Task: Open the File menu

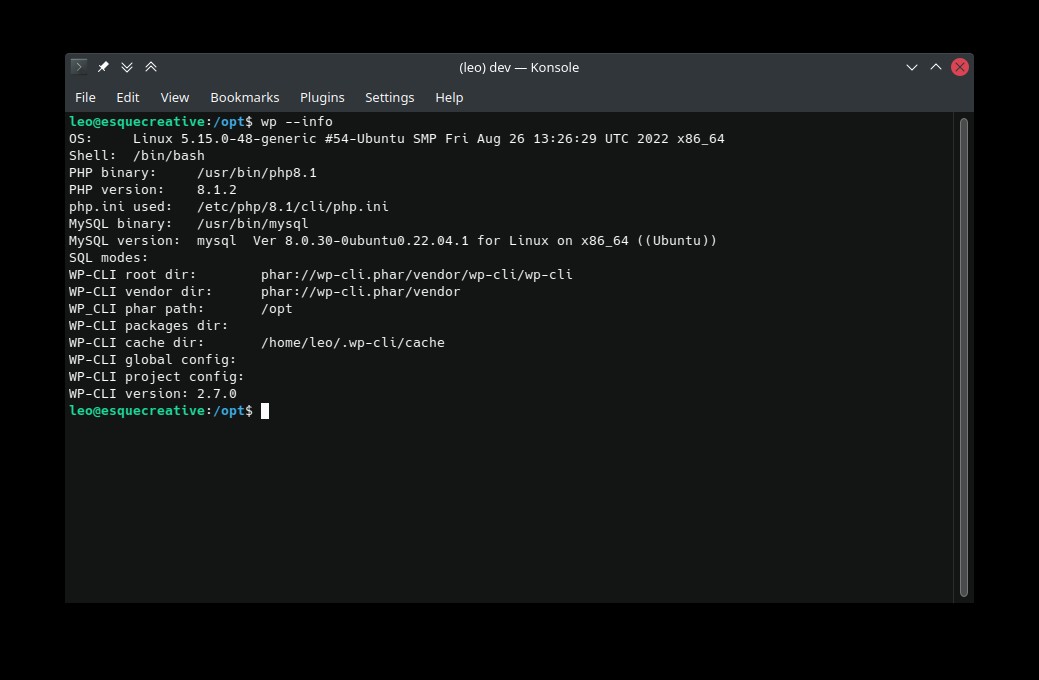Action: [x=85, y=97]
